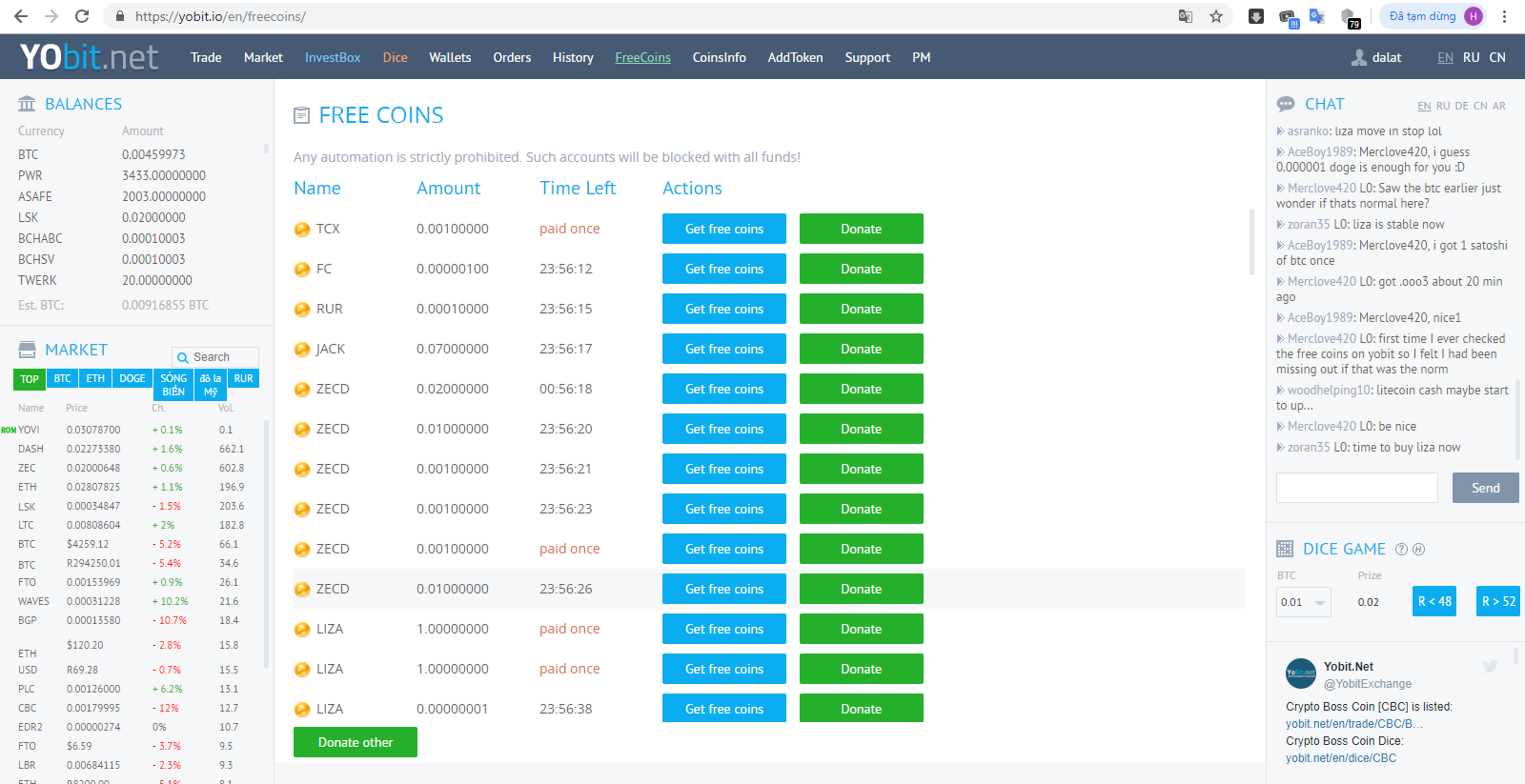The width and height of the screenshot is (1525, 784).
Task: Open the download arrow extension icon
Action: click(1256, 16)
